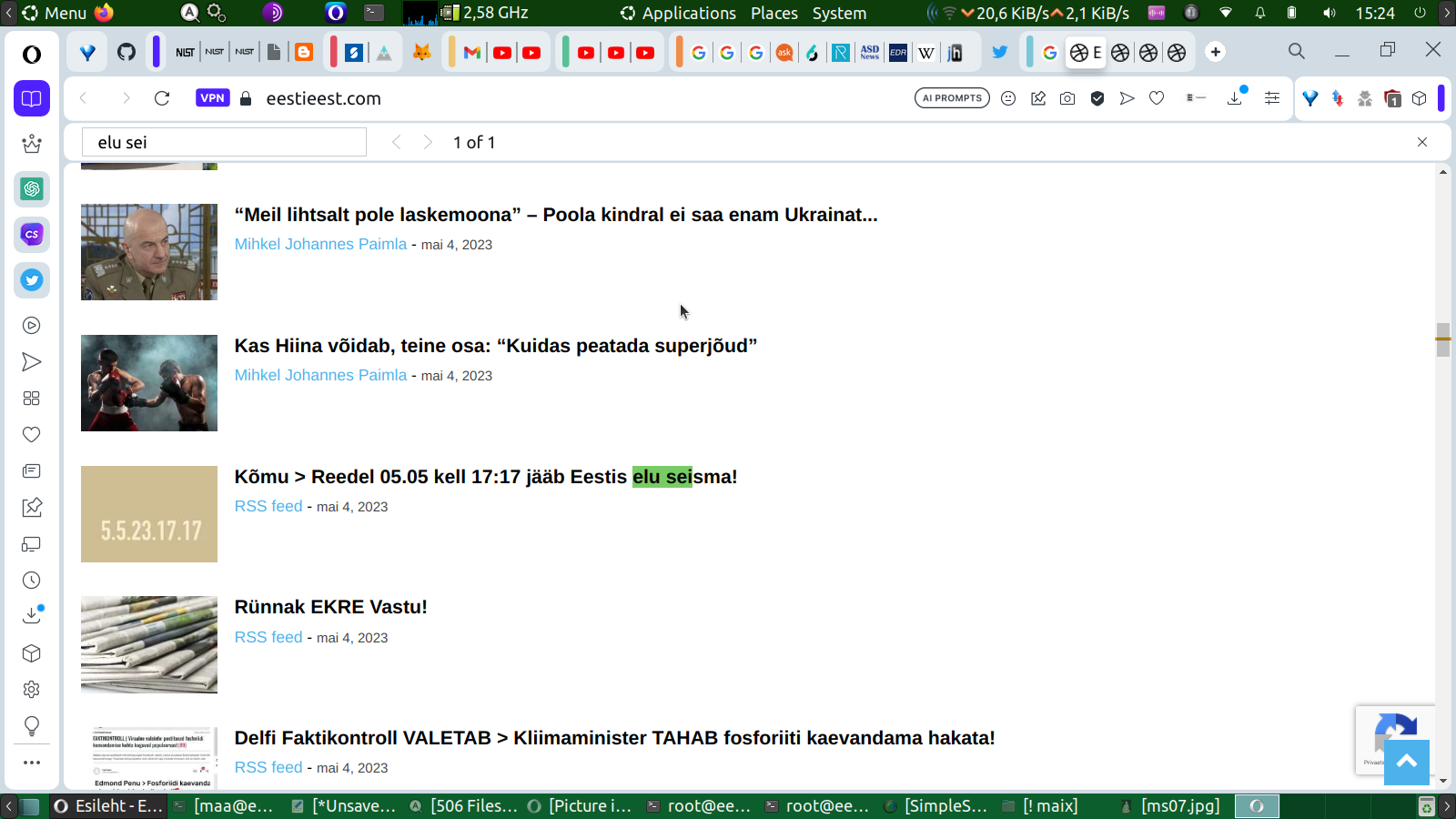Open Twitter in the Opera sidebar

32,280
